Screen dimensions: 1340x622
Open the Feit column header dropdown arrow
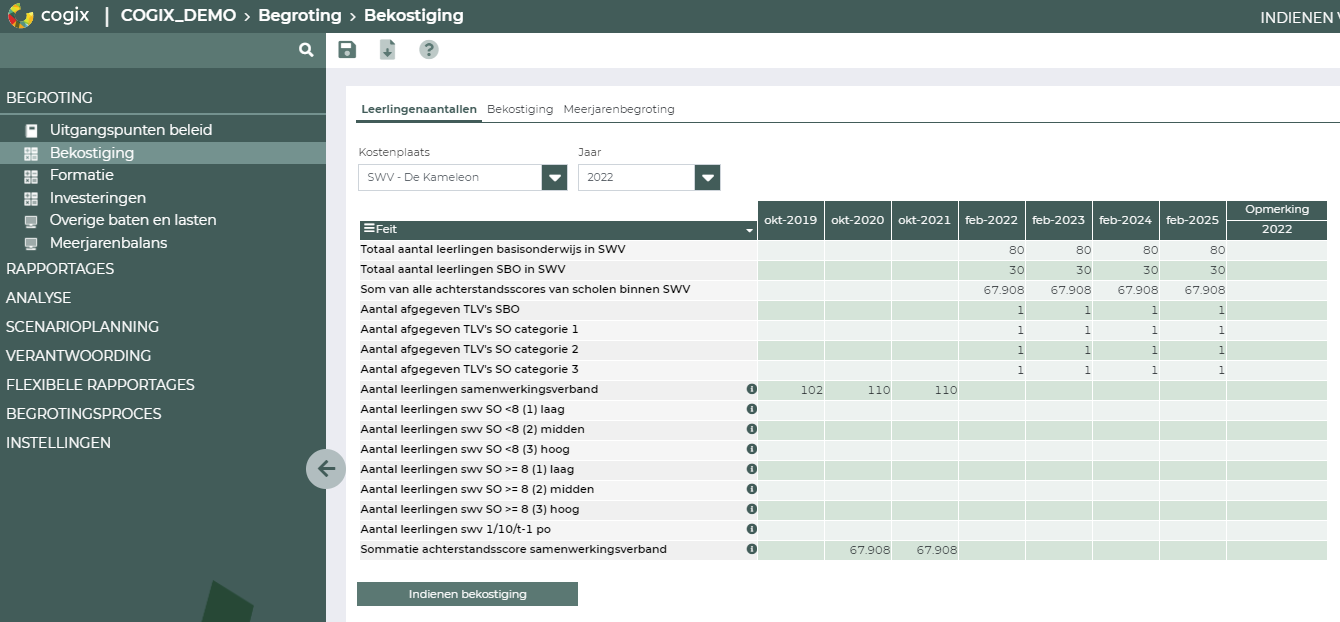750,230
